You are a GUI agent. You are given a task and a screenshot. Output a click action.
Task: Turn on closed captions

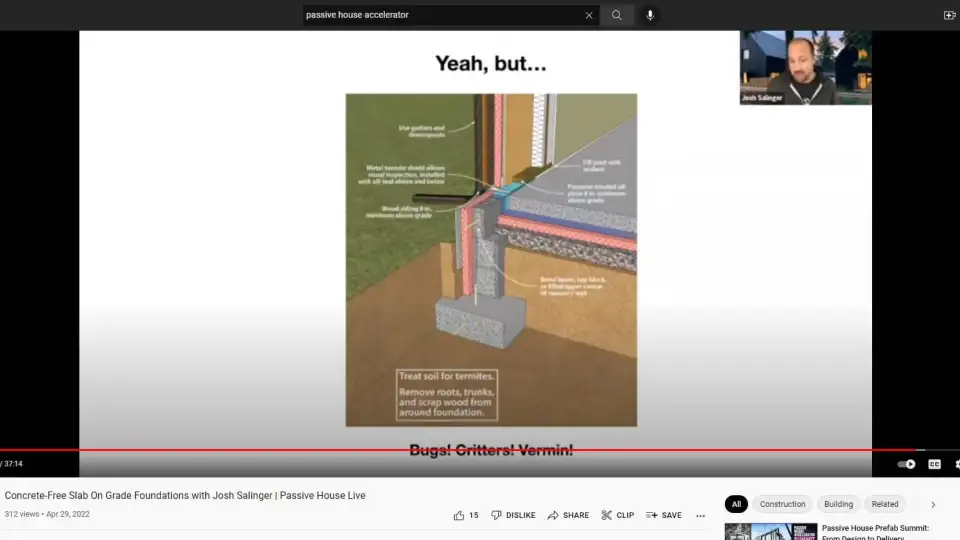[x=934, y=464]
